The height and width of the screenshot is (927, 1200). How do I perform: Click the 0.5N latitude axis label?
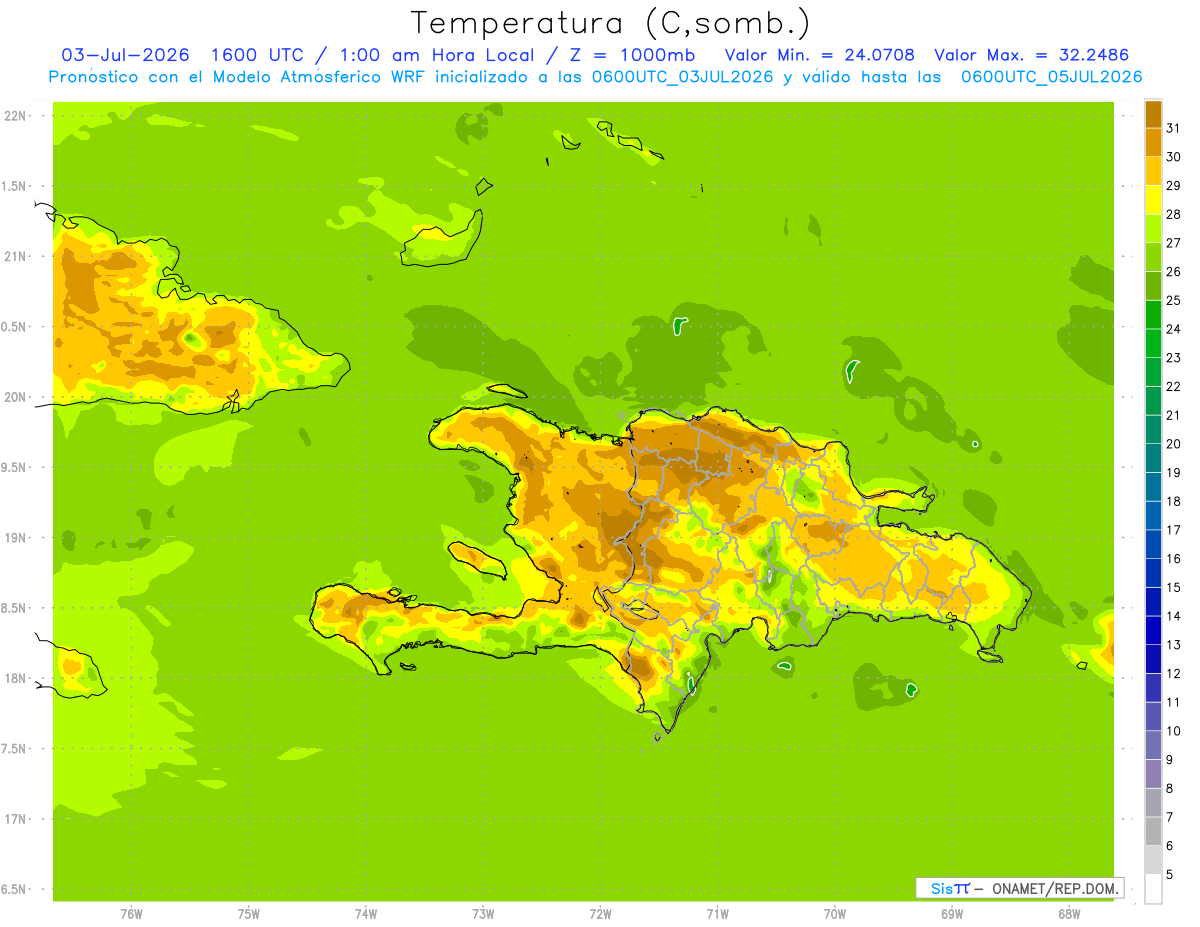click(x=14, y=327)
